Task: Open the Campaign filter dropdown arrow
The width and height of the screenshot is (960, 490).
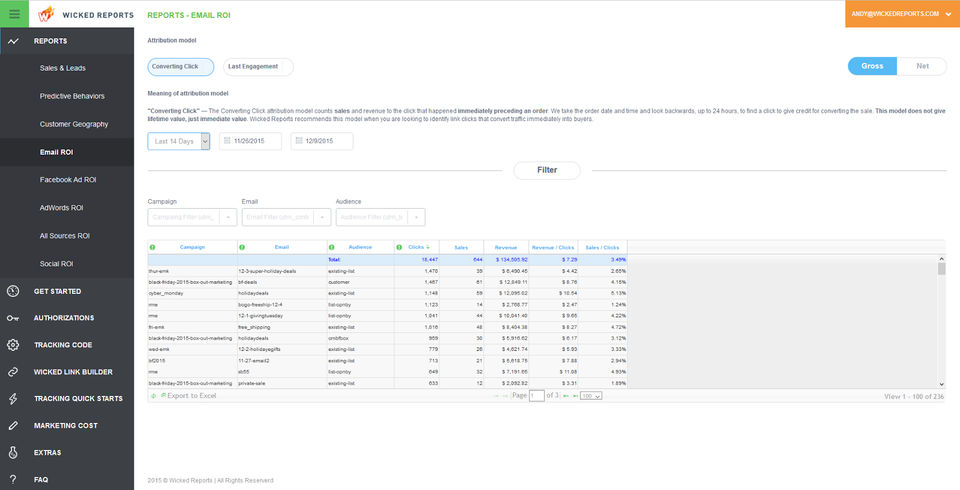Action: pos(228,217)
